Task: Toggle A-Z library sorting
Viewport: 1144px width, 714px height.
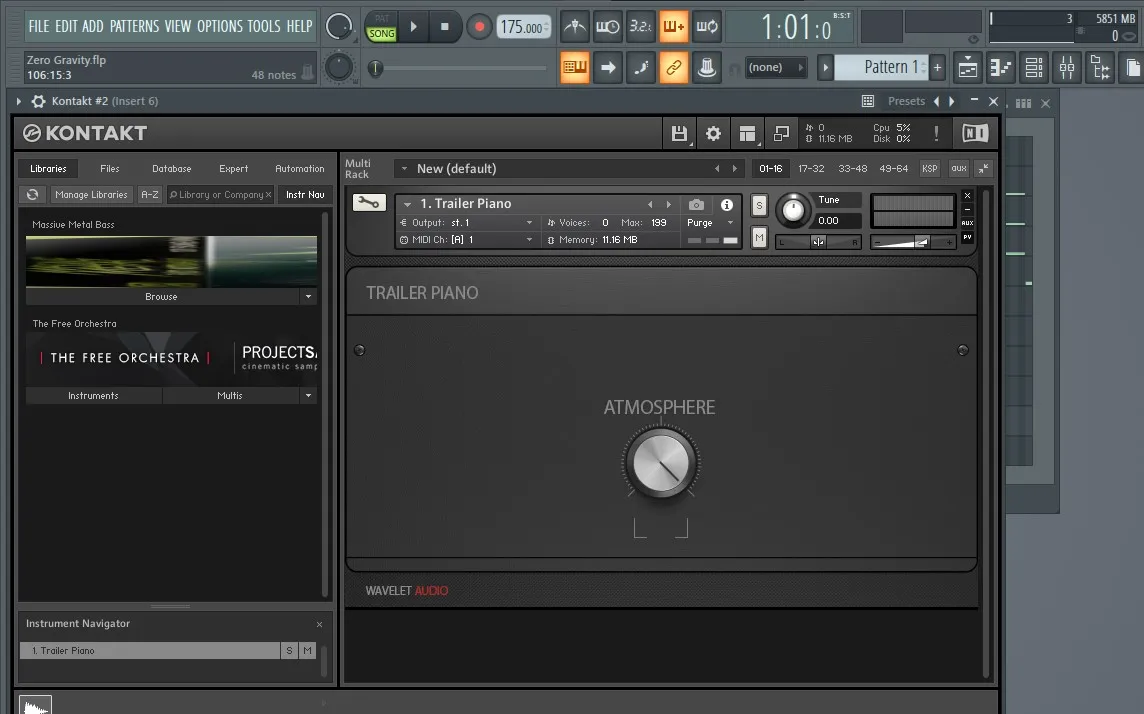Action: [150, 195]
